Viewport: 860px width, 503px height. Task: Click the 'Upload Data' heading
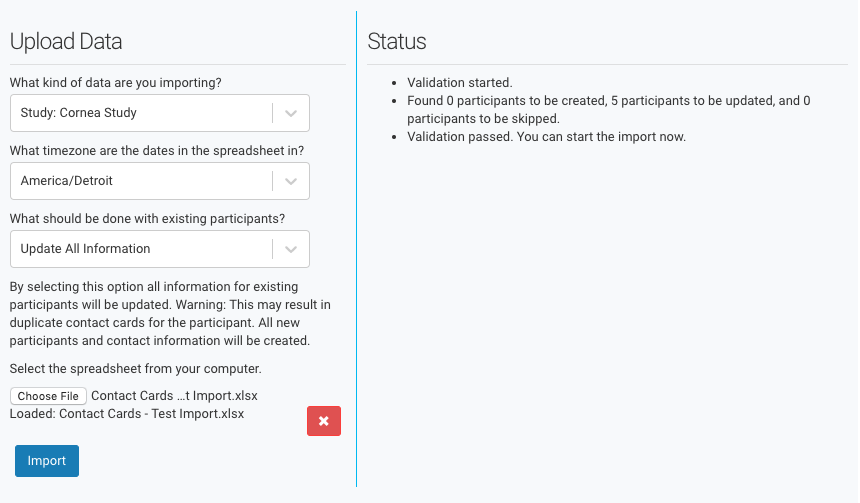pyautogui.click(x=66, y=41)
